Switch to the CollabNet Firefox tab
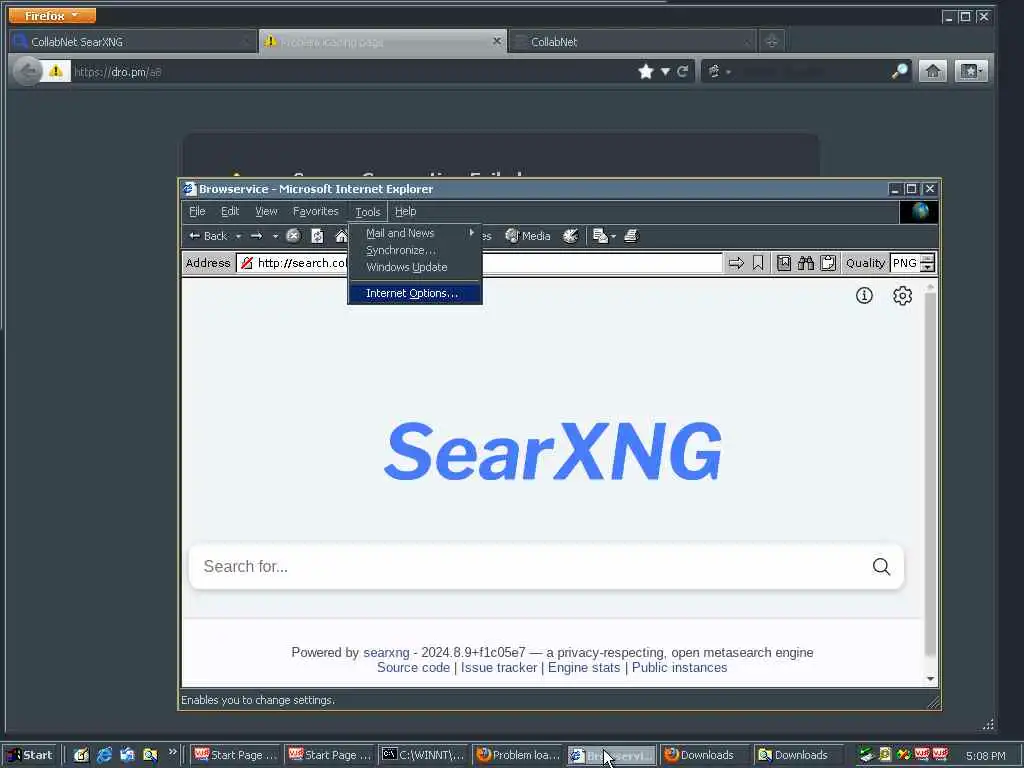This screenshot has height=768, width=1024. pyautogui.click(x=632, y=42)
